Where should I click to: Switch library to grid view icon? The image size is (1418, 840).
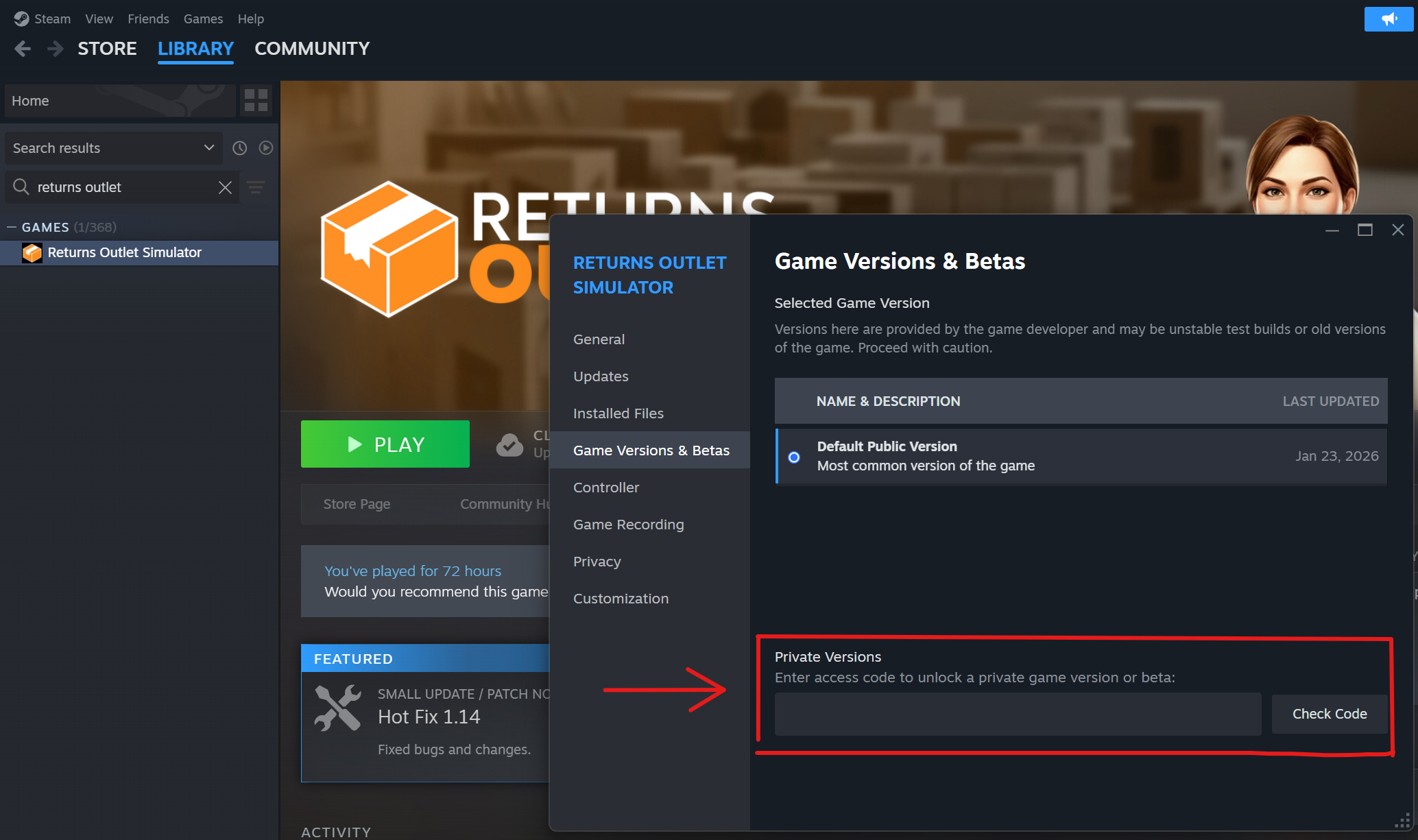pyautogui.click(x=256, y=101)
